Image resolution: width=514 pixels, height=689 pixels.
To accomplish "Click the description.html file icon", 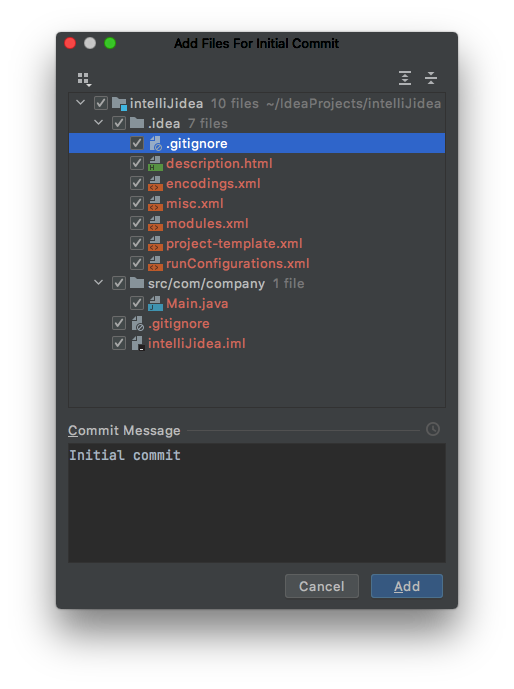I will 155,163.
